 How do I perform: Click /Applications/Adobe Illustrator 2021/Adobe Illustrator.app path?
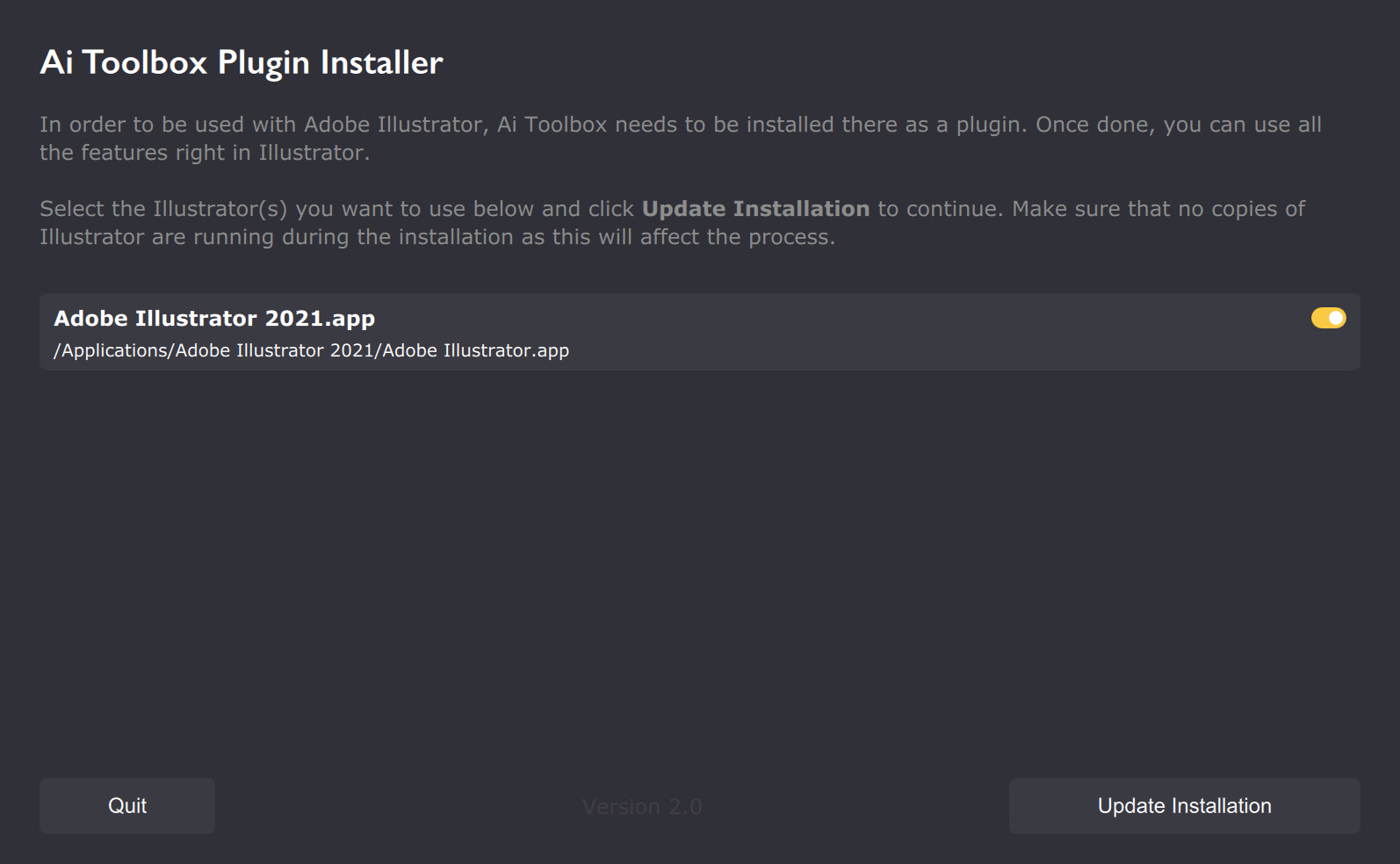[310, 349]
